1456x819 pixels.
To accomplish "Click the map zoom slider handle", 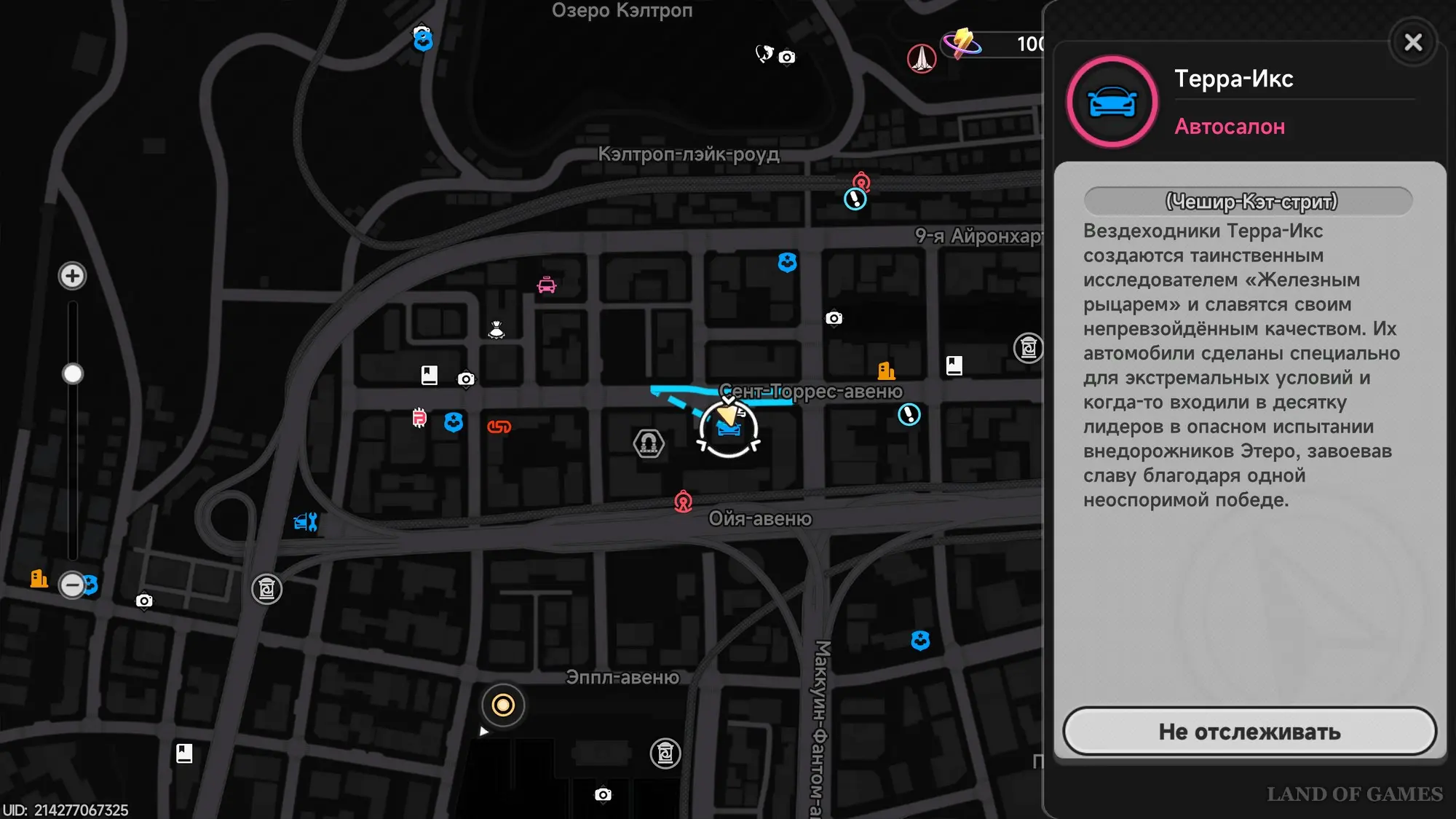I will point(72,374).
